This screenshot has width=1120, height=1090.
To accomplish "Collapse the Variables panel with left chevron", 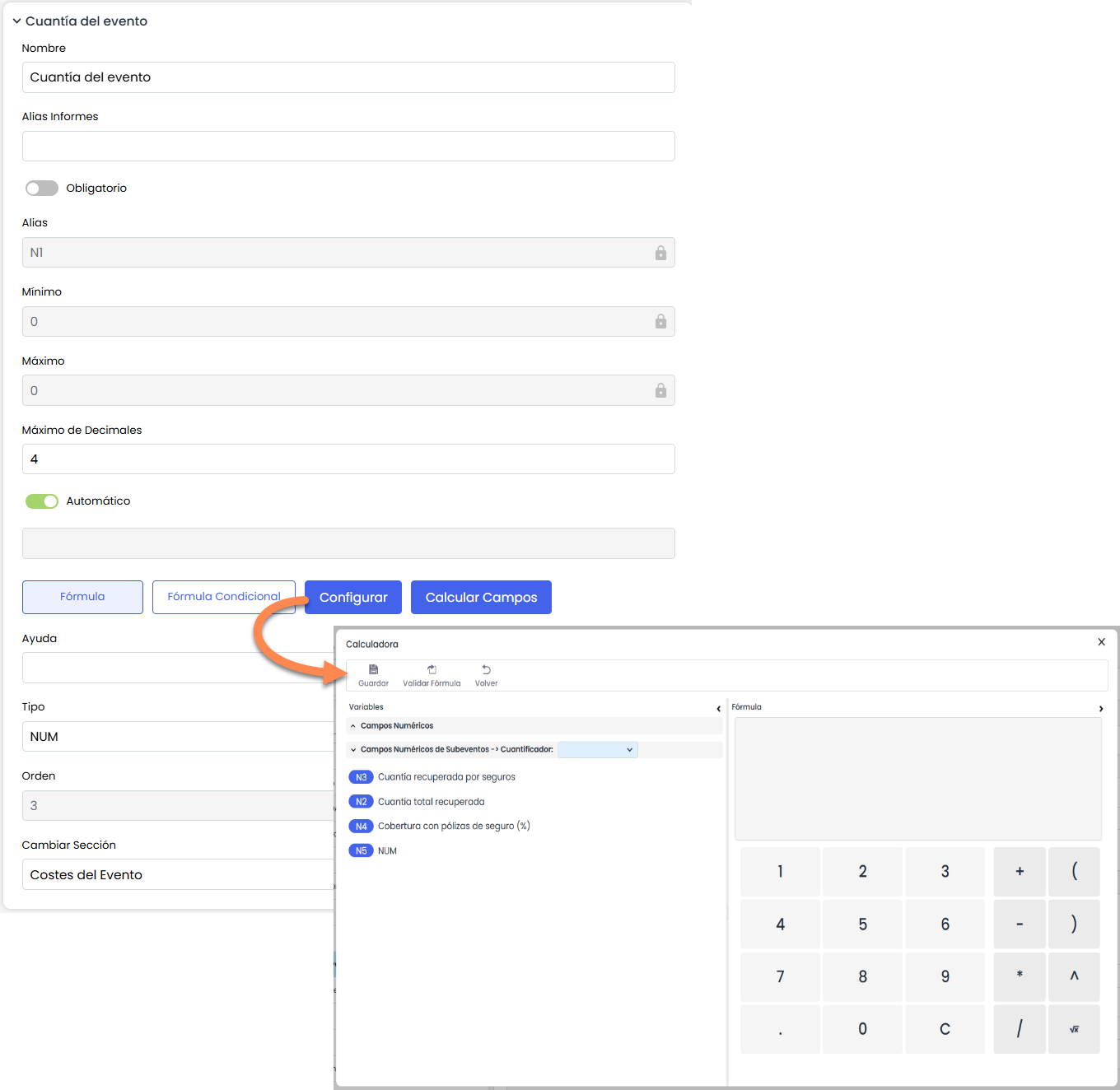I will 718,709.
